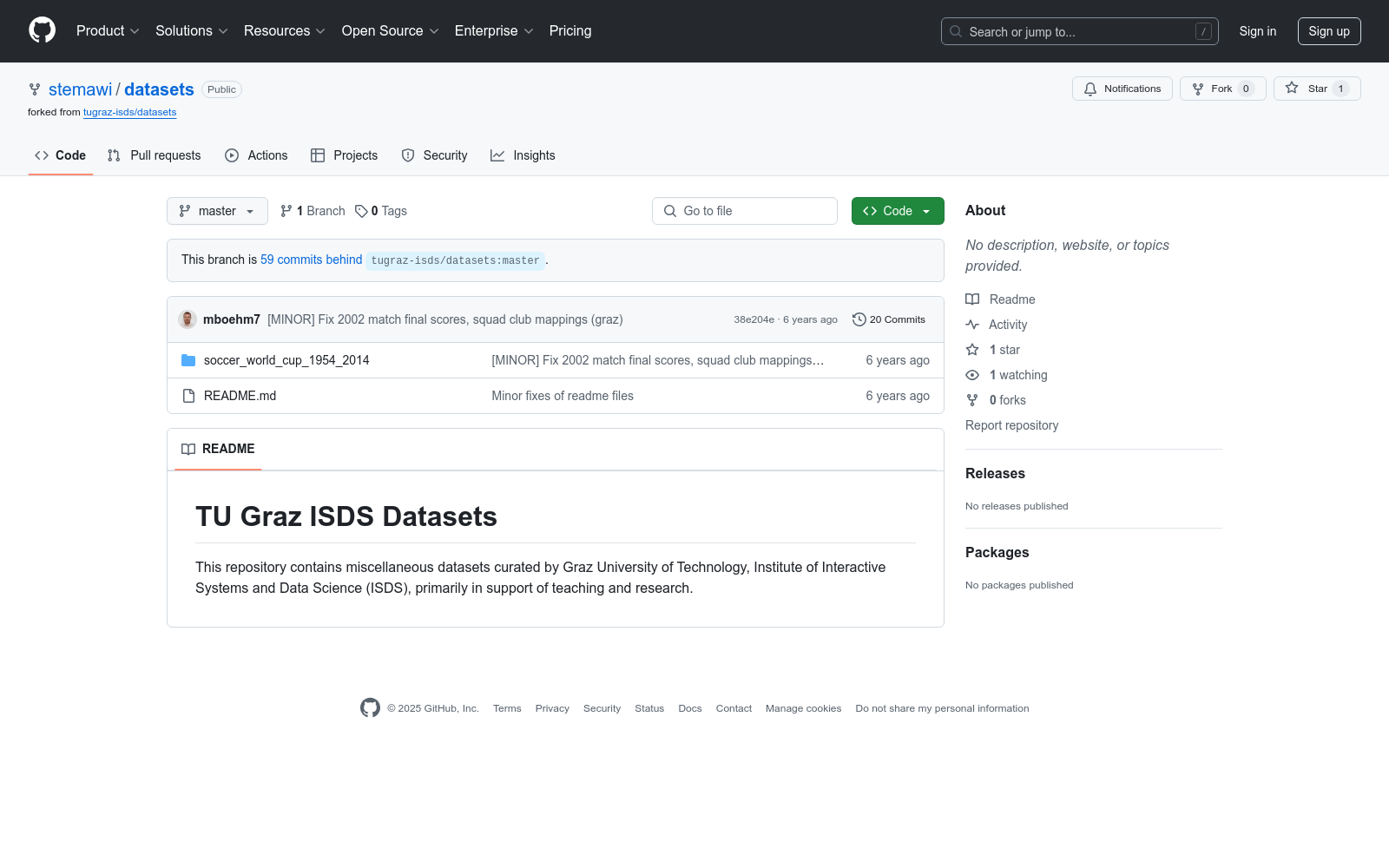Click Do not share my personal information
Viewport: 1389px width, 868px height.
pyautogui.click(x=942, y=708)
